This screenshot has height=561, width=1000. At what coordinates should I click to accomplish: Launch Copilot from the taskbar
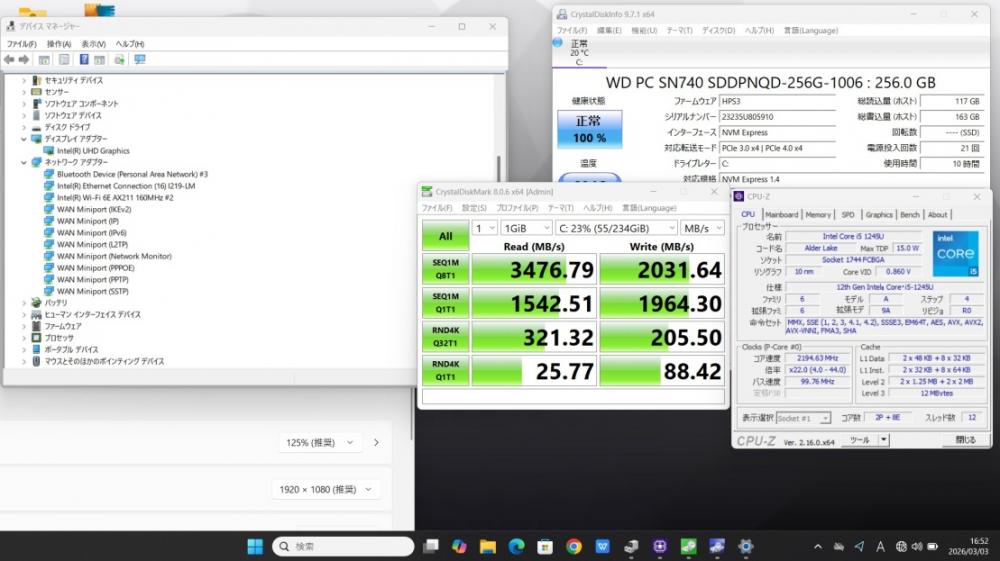coord(459,546)
